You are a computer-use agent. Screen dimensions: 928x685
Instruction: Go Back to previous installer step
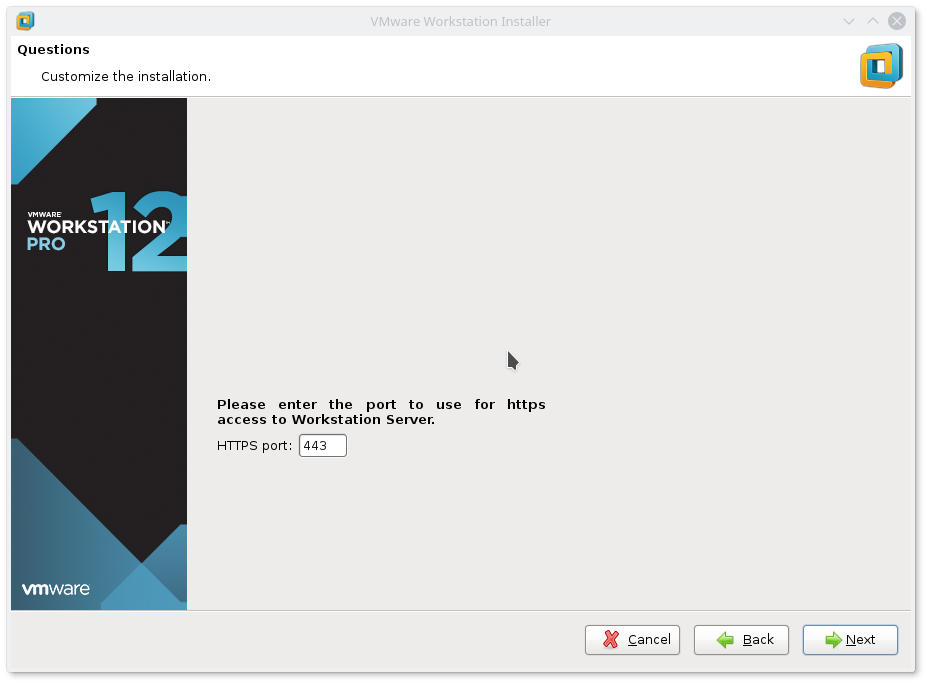pyautogui.click(x=741, y=639)
